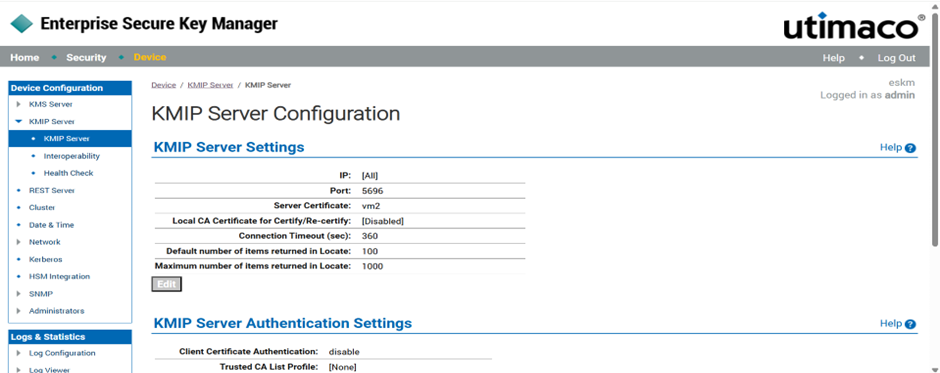Screen dimensions: 940x373
Task: Select SNMP label in sidebar
Action: point(41,294)
